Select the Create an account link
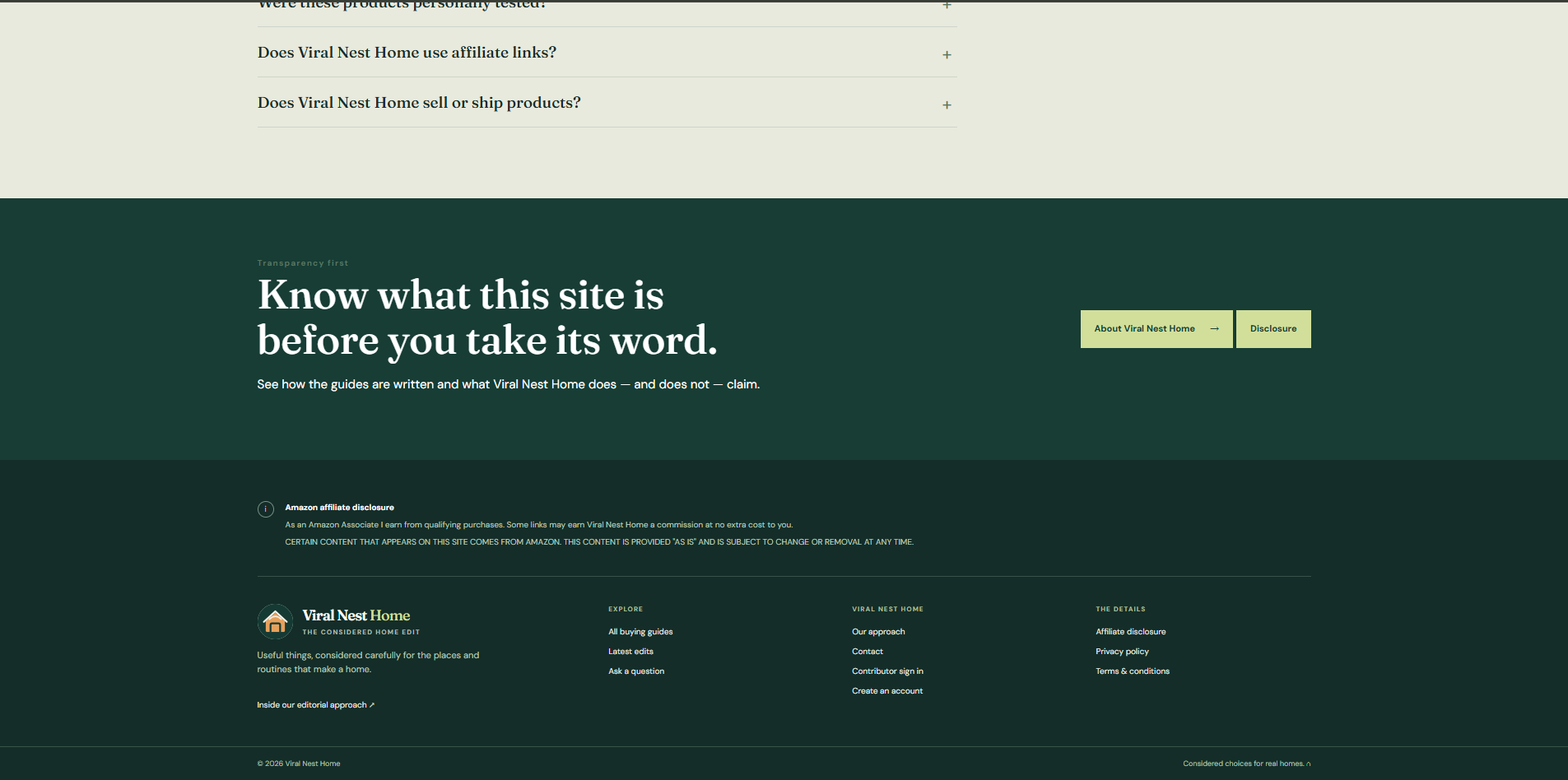The image size is (1568, 780). [x=886, y=691]
